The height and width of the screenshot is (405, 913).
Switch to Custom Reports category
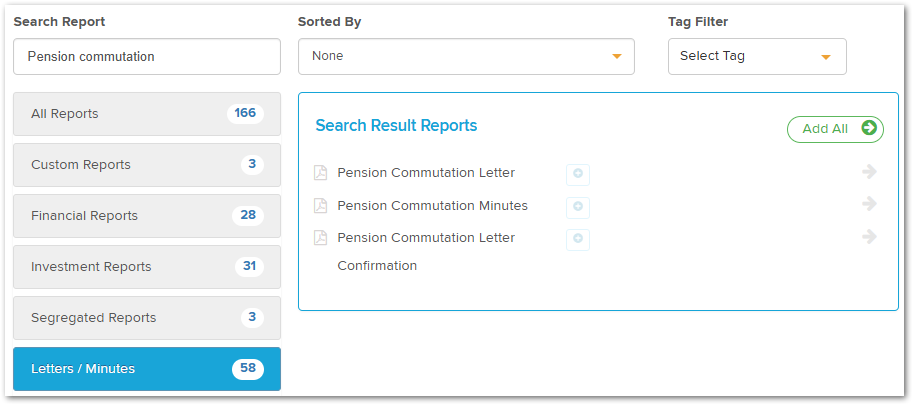click(x=147, y=165)
